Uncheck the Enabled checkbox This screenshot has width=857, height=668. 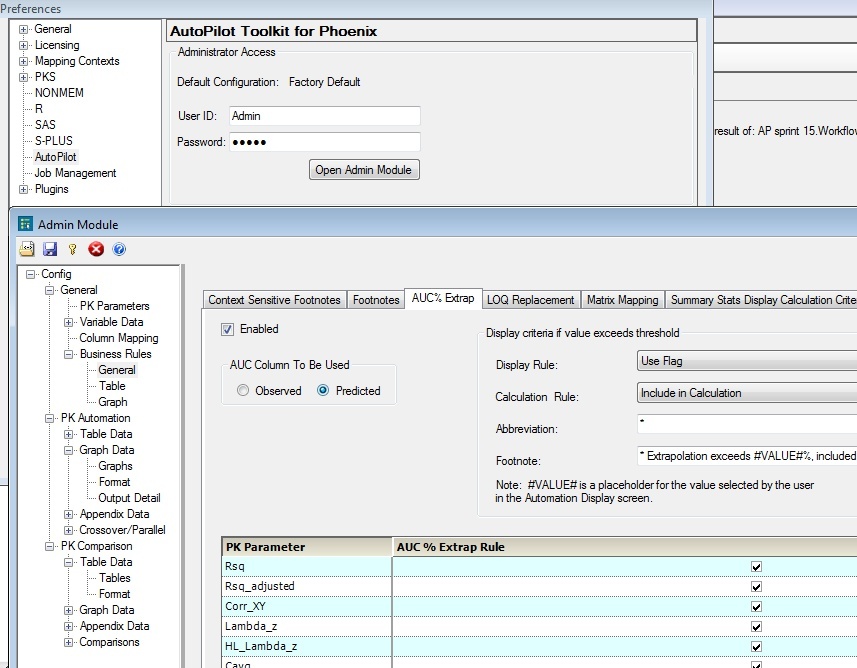[227, 329]
